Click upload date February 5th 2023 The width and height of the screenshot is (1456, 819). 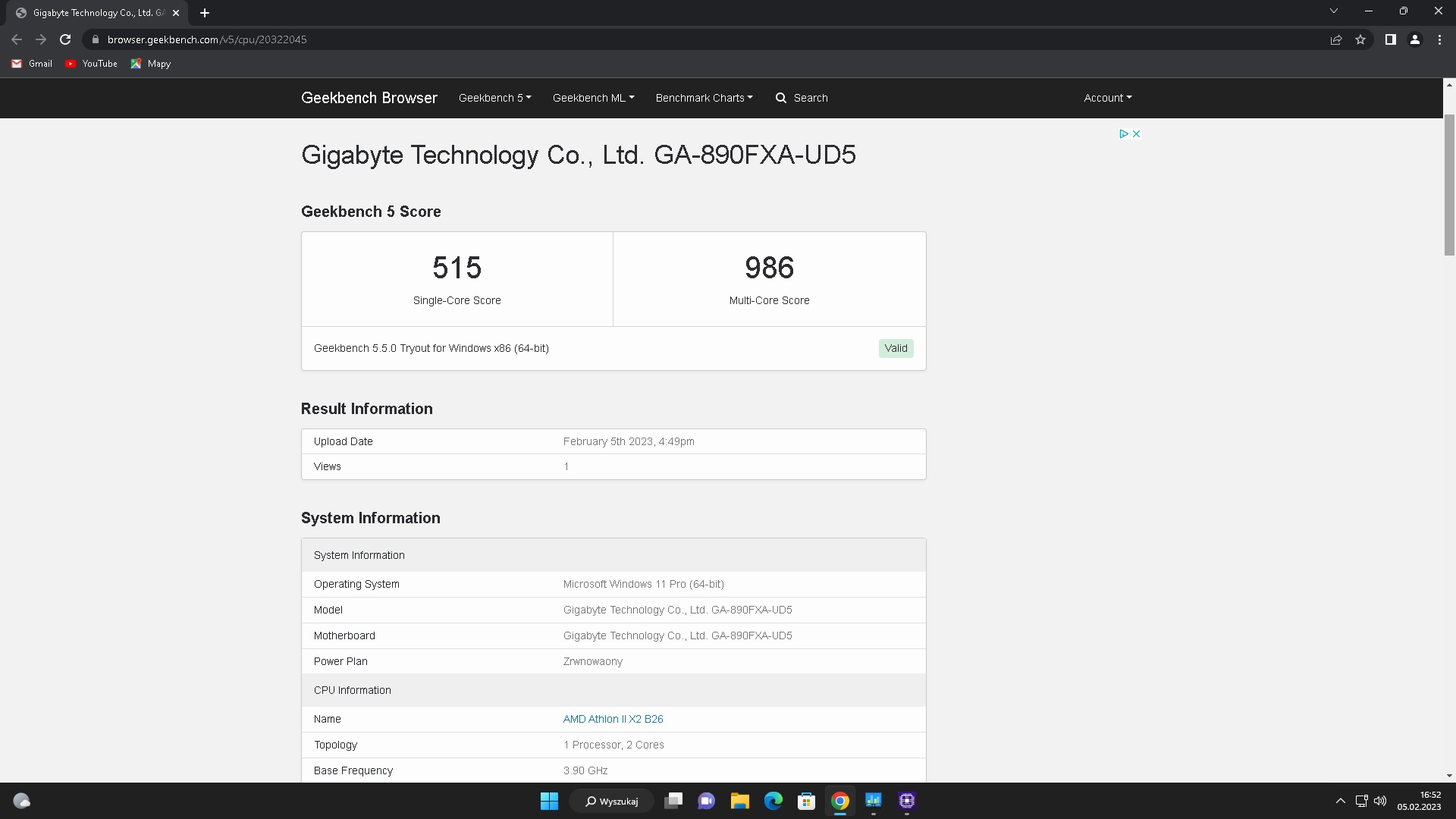click(629, 441)
